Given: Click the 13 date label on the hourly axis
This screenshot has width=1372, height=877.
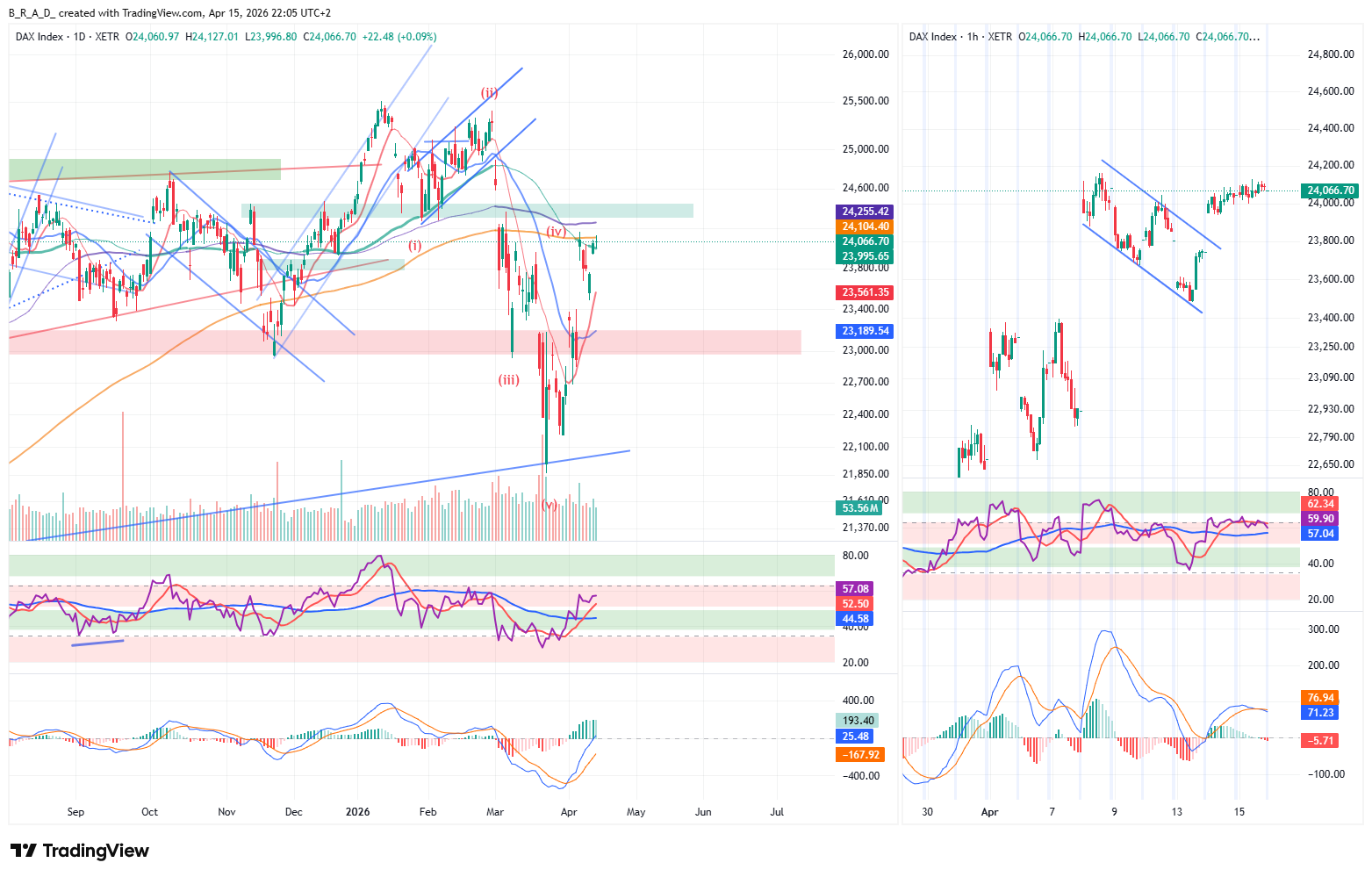Looking at the screenshot, I should click(x=1177, y=812).
